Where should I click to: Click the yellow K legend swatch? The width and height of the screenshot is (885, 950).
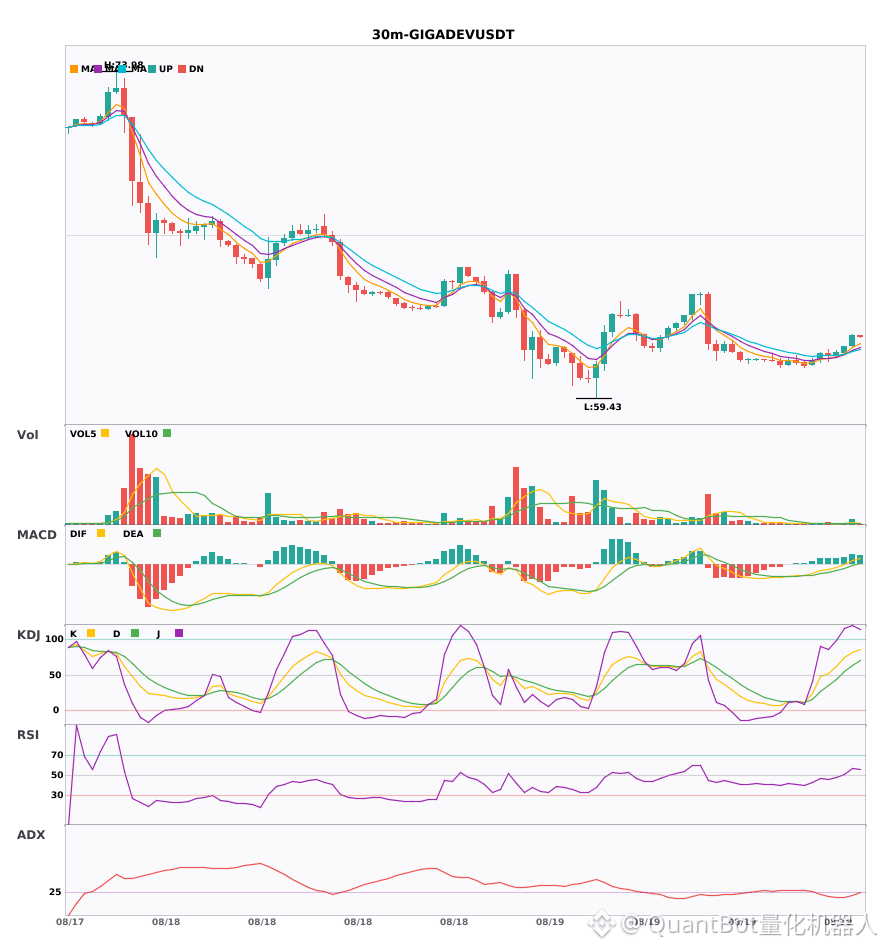click(x=91, y=633)
